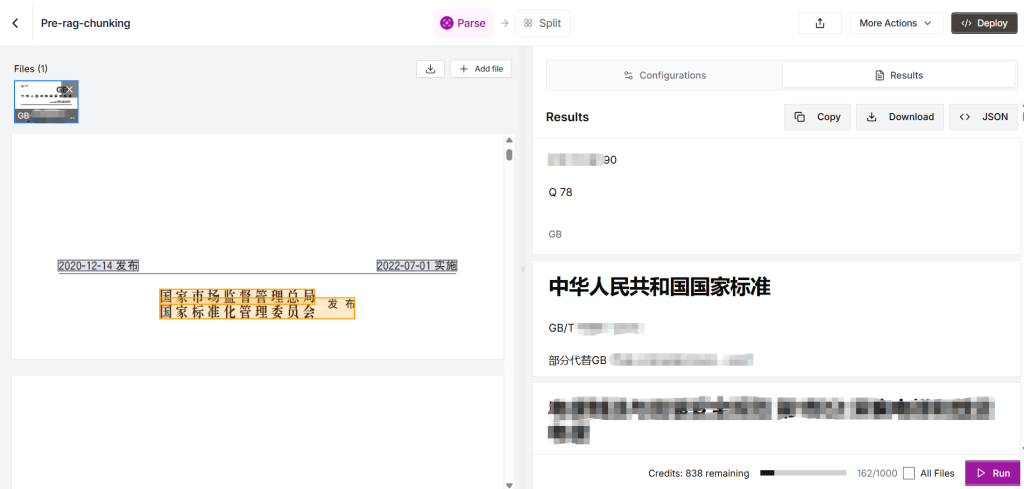Viewport: 1024px width, 489px height.
Task: Download files with the icon beside Add file
Action: (x=430, y=69)
